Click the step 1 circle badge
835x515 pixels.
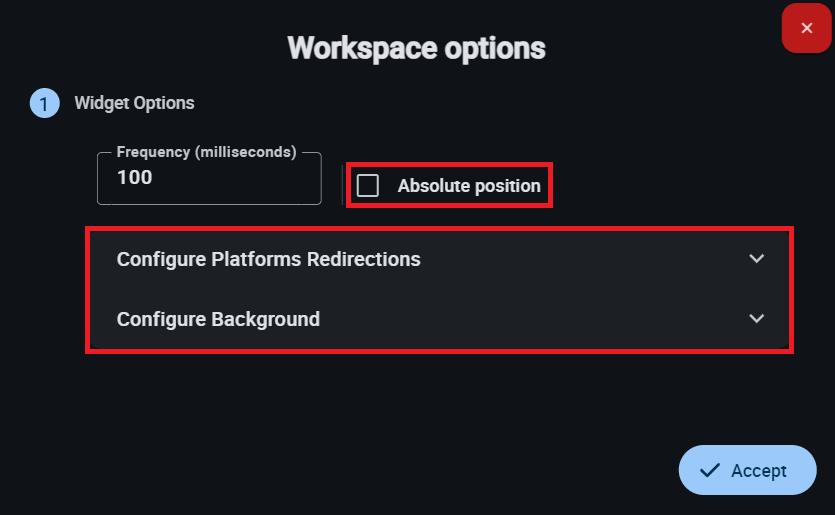tap(44, 103)
